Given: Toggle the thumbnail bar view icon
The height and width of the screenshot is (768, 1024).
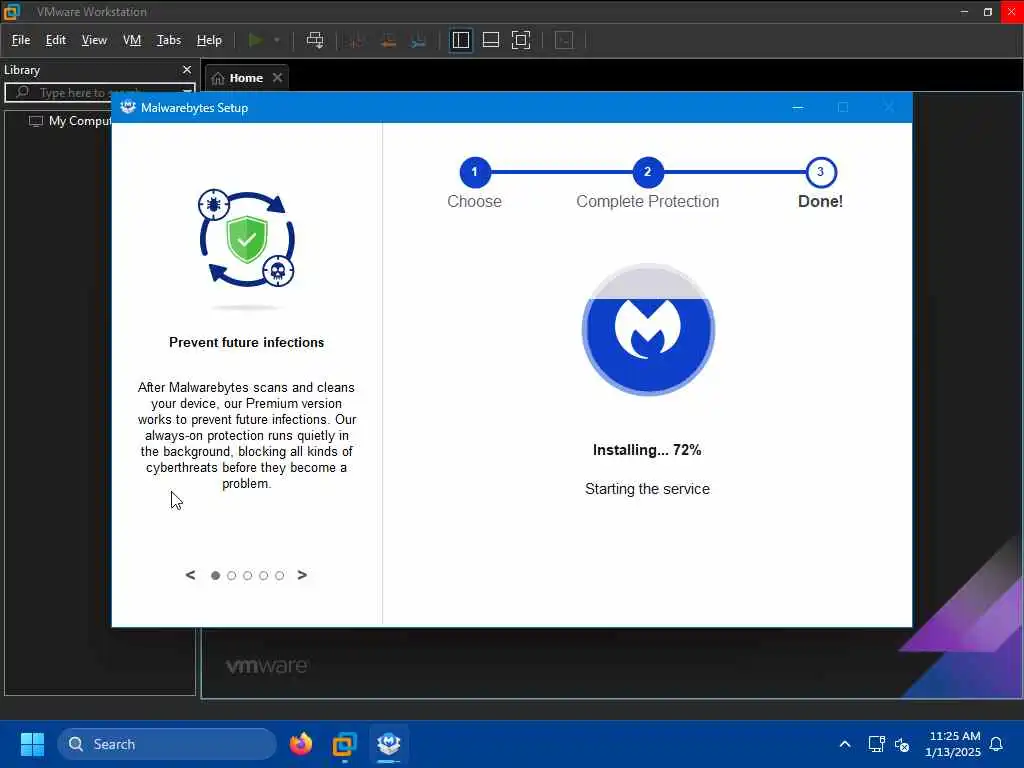Looking at the screenshot, I should pos(490,40).
